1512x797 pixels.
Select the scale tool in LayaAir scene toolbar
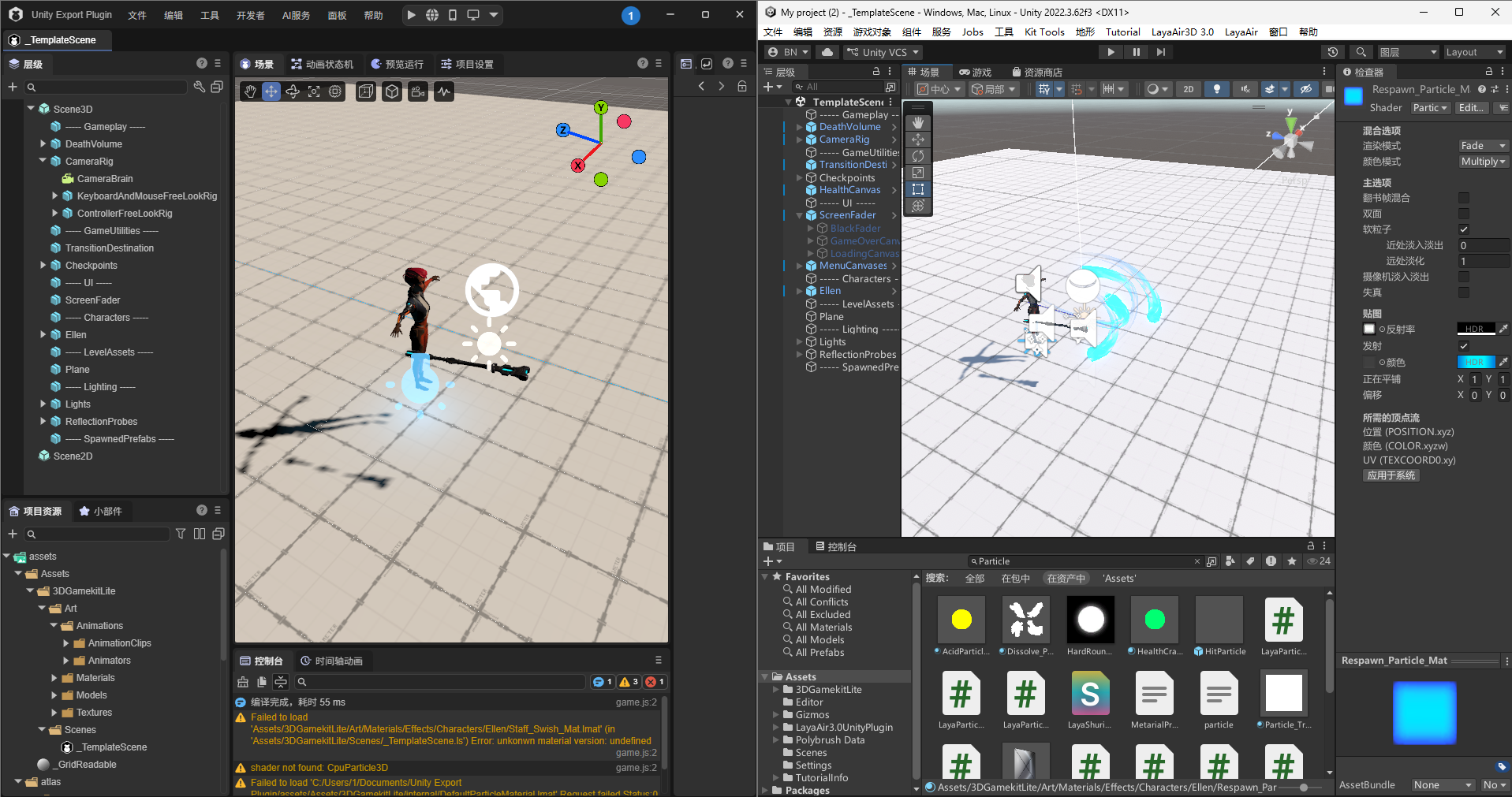click(x=314, y=91)
